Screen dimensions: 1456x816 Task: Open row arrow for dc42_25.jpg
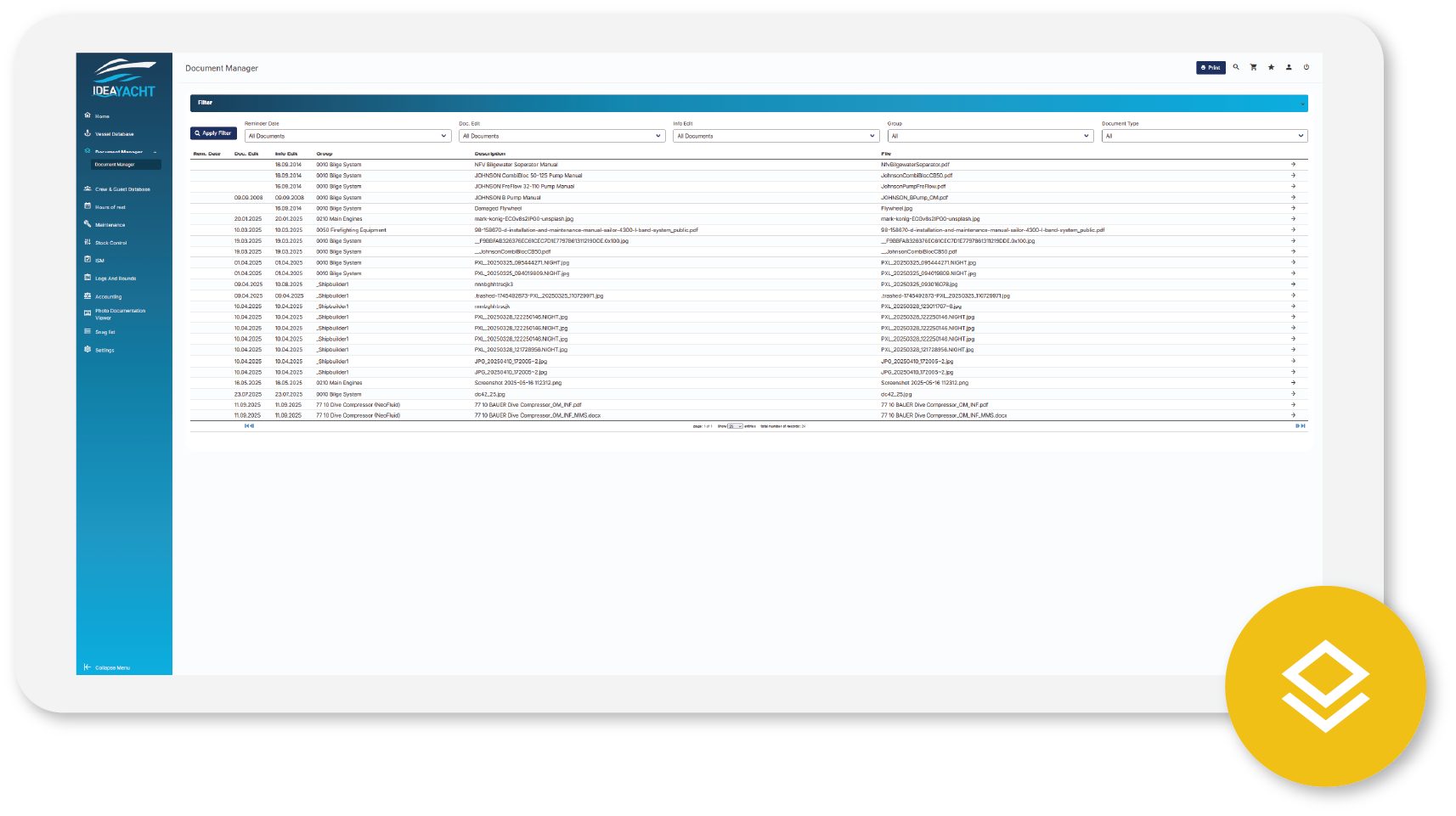click(1293, 394)
